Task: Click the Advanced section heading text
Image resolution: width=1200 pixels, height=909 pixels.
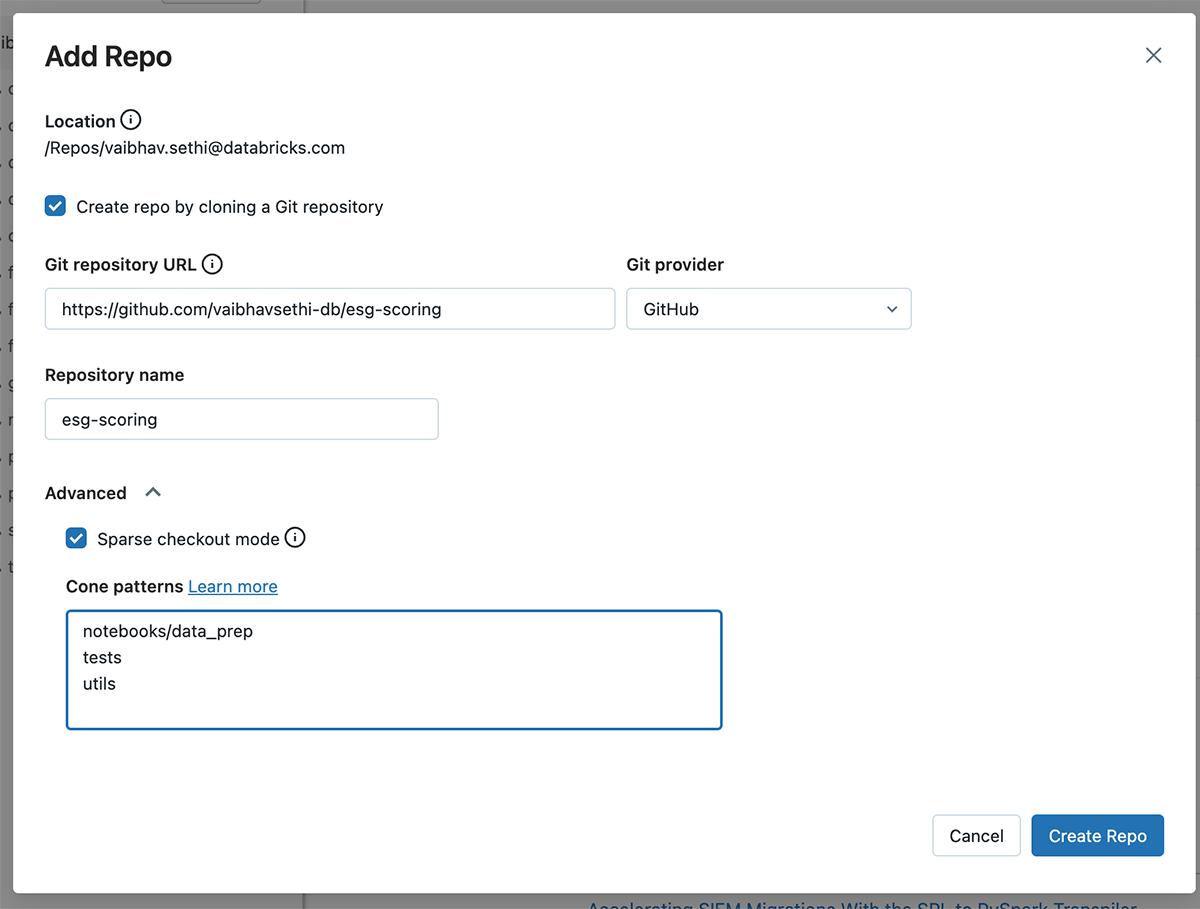Action: [86, 493]
